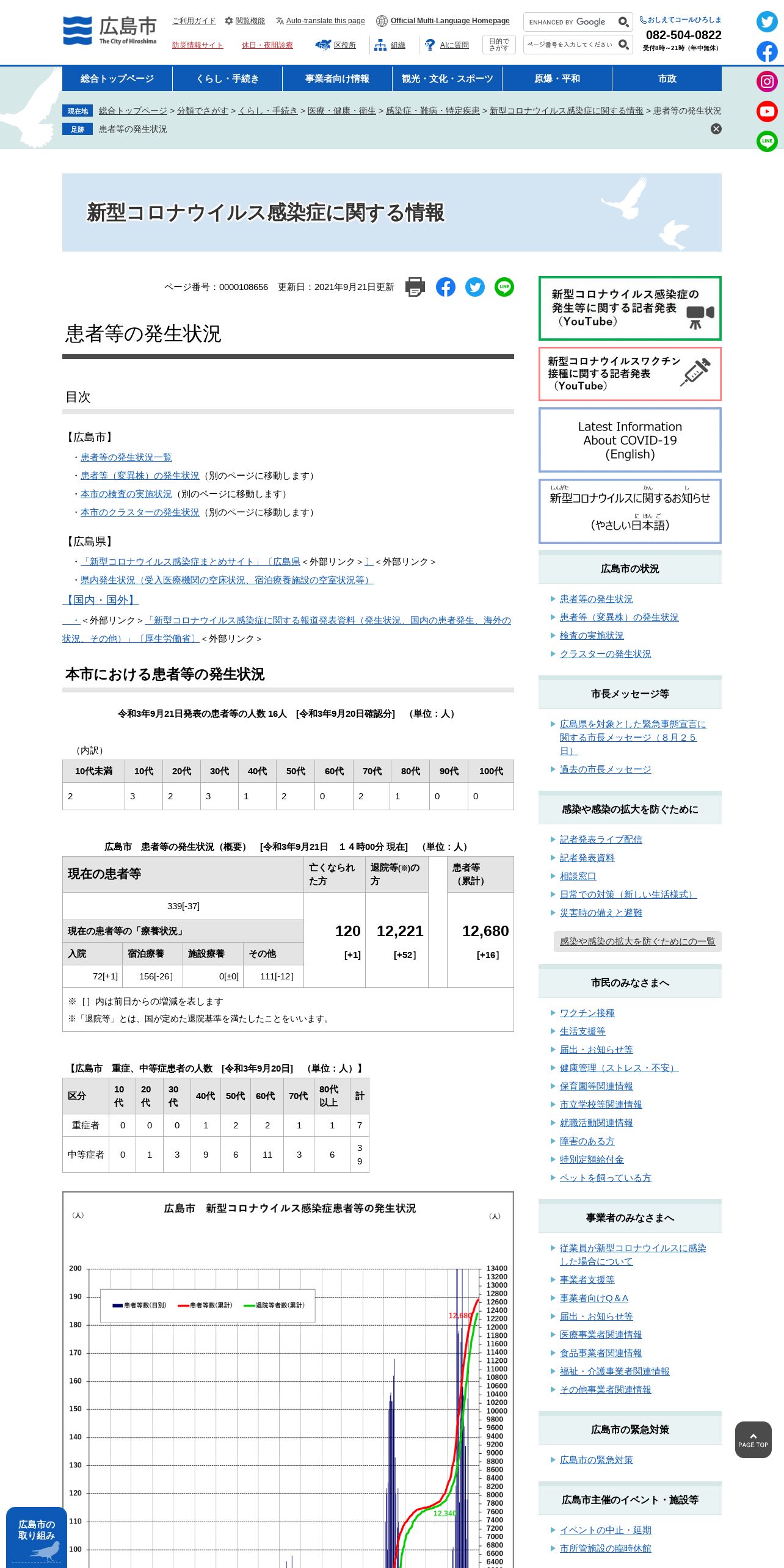Open the 【国内・国外】 link
Viewport: 784px width, 1568px height.
(101, 600)
